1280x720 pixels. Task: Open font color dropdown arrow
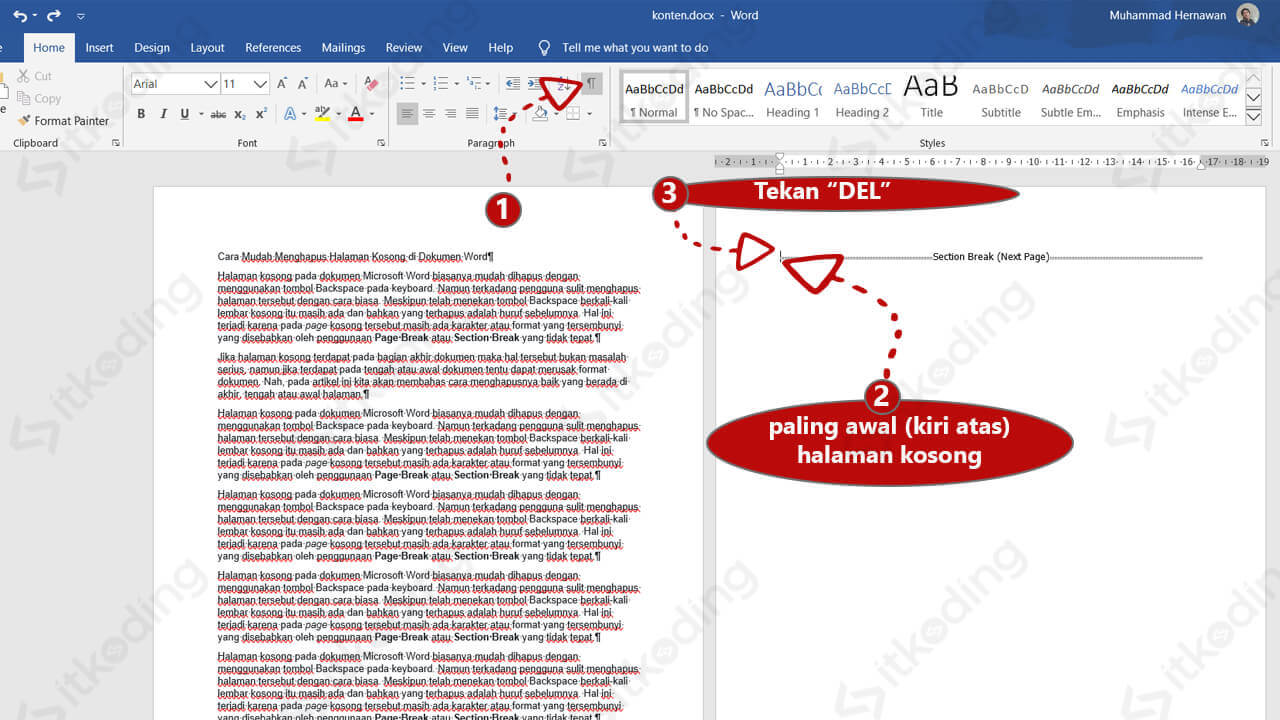point(372,114)
